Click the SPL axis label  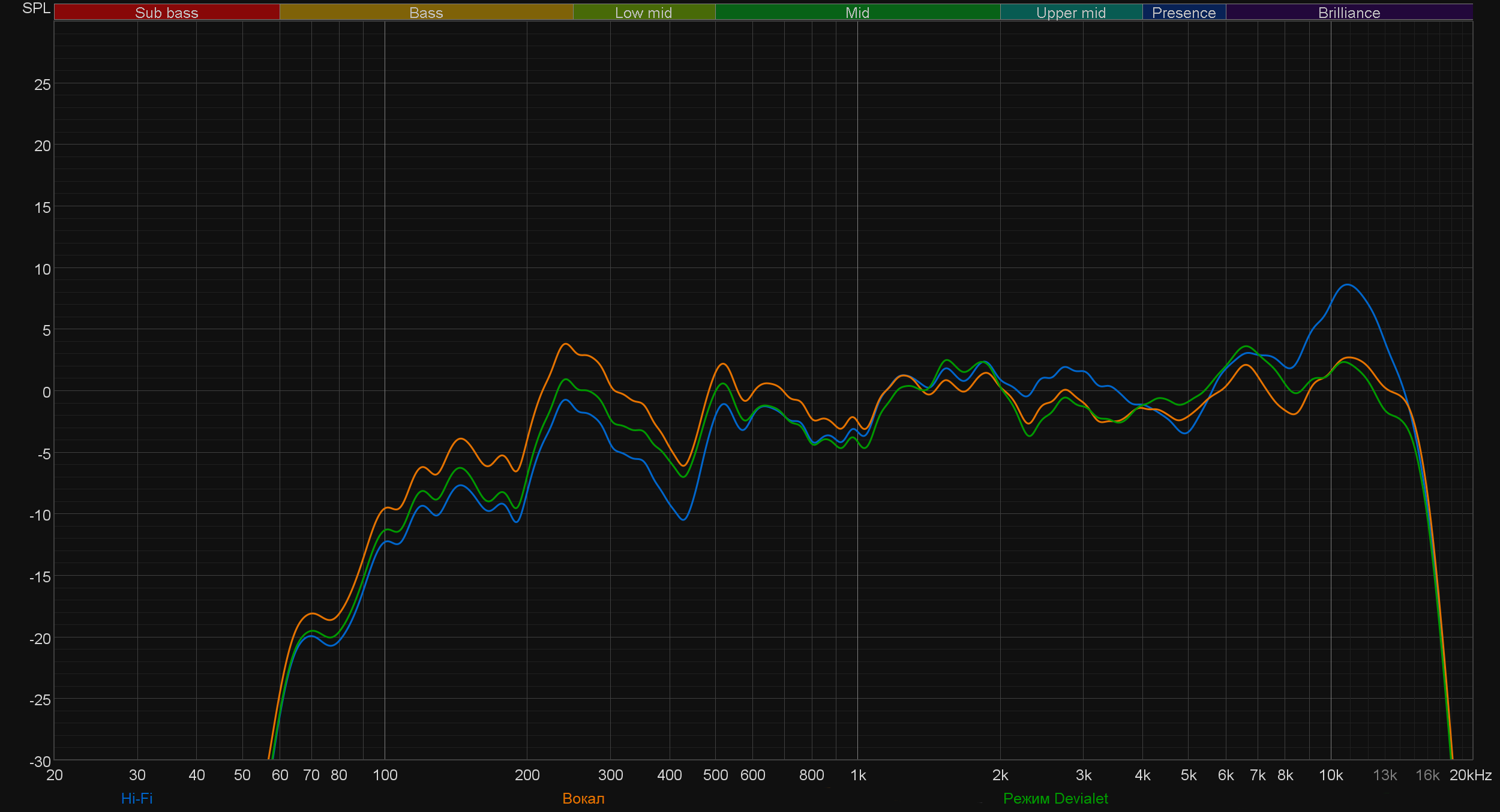pos(36,8)
